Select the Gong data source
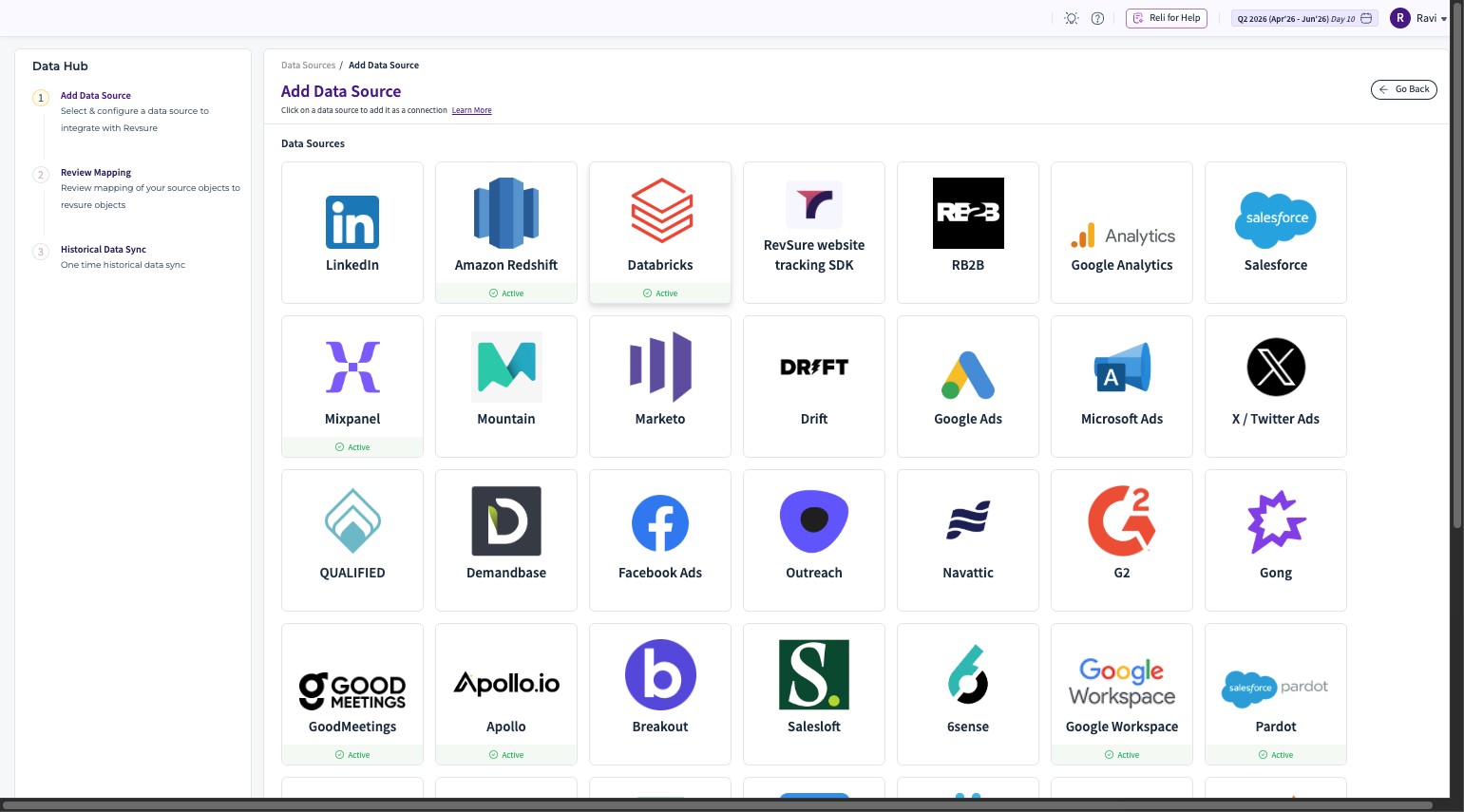 [x=1276, y=540]
